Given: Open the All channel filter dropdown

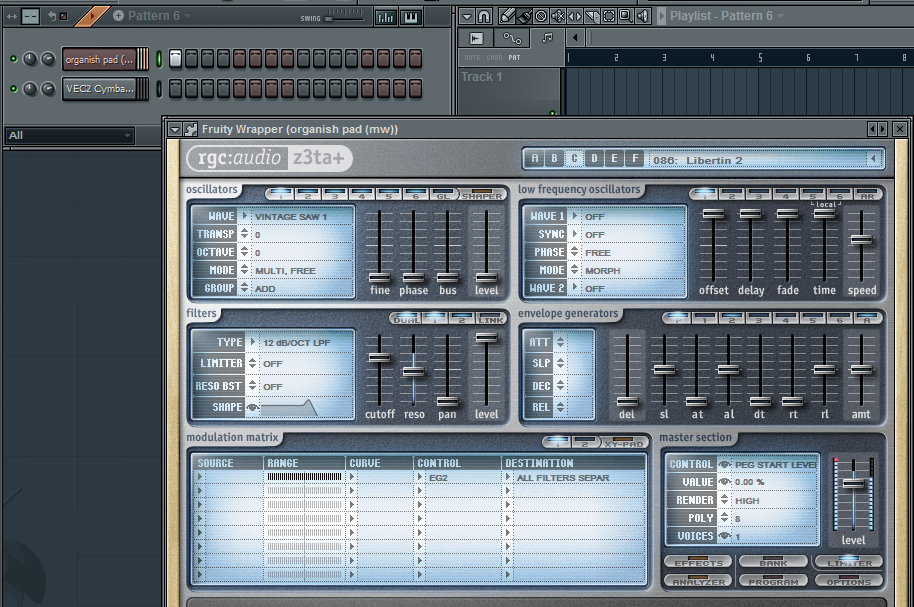Looking at the screenshot, I should click(69, 135).
